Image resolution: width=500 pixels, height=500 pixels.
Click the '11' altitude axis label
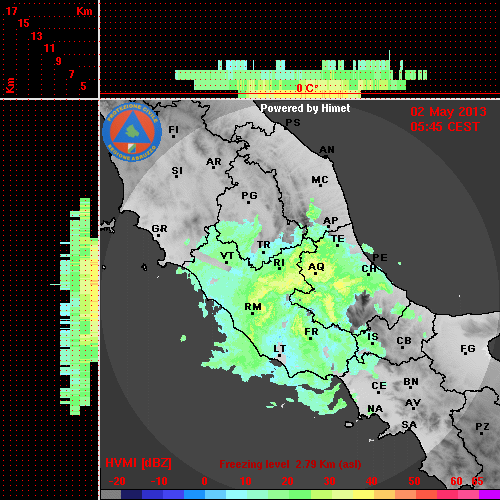(49, 48)
